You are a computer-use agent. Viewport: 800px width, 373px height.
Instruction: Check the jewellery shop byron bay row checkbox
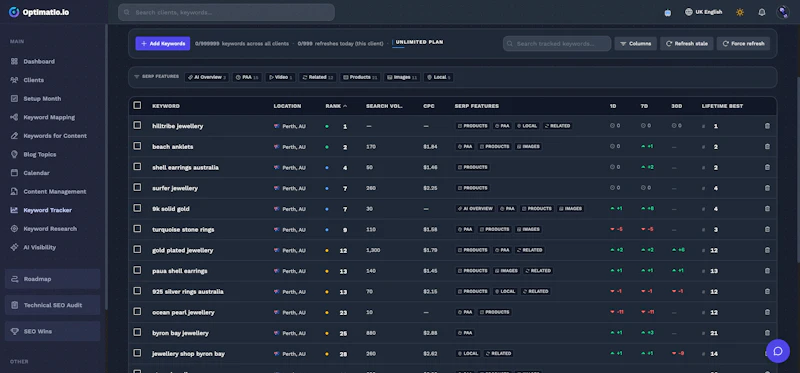pos(137,353)
